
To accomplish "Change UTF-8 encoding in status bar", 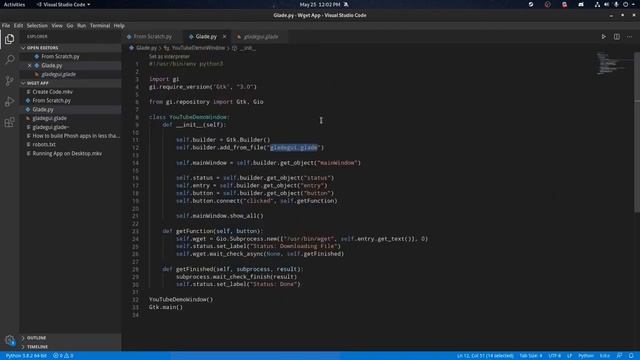I will pyautogui.click(x=554, y=356).
